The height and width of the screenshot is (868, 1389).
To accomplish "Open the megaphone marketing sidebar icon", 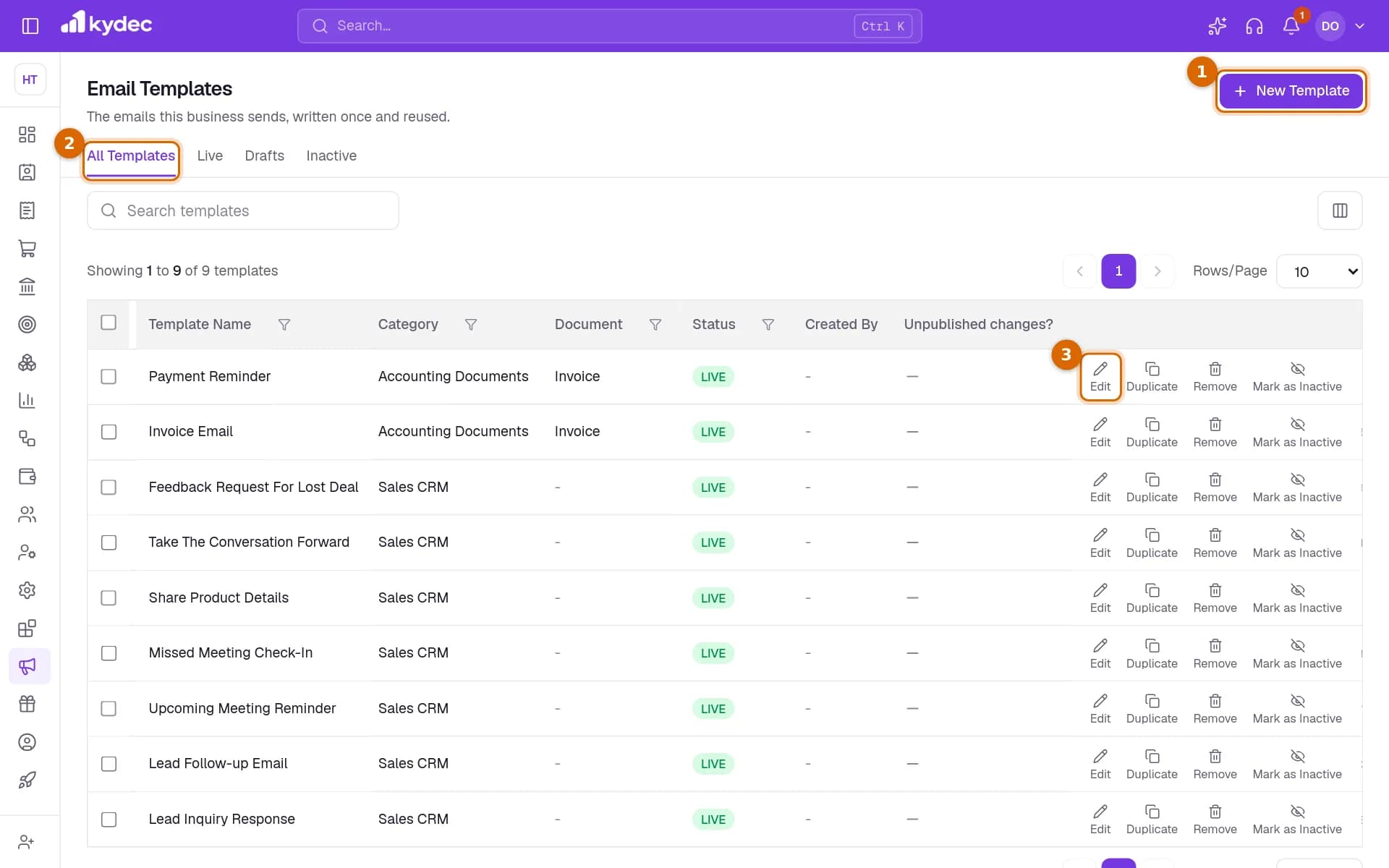I will tap(29, 666).
